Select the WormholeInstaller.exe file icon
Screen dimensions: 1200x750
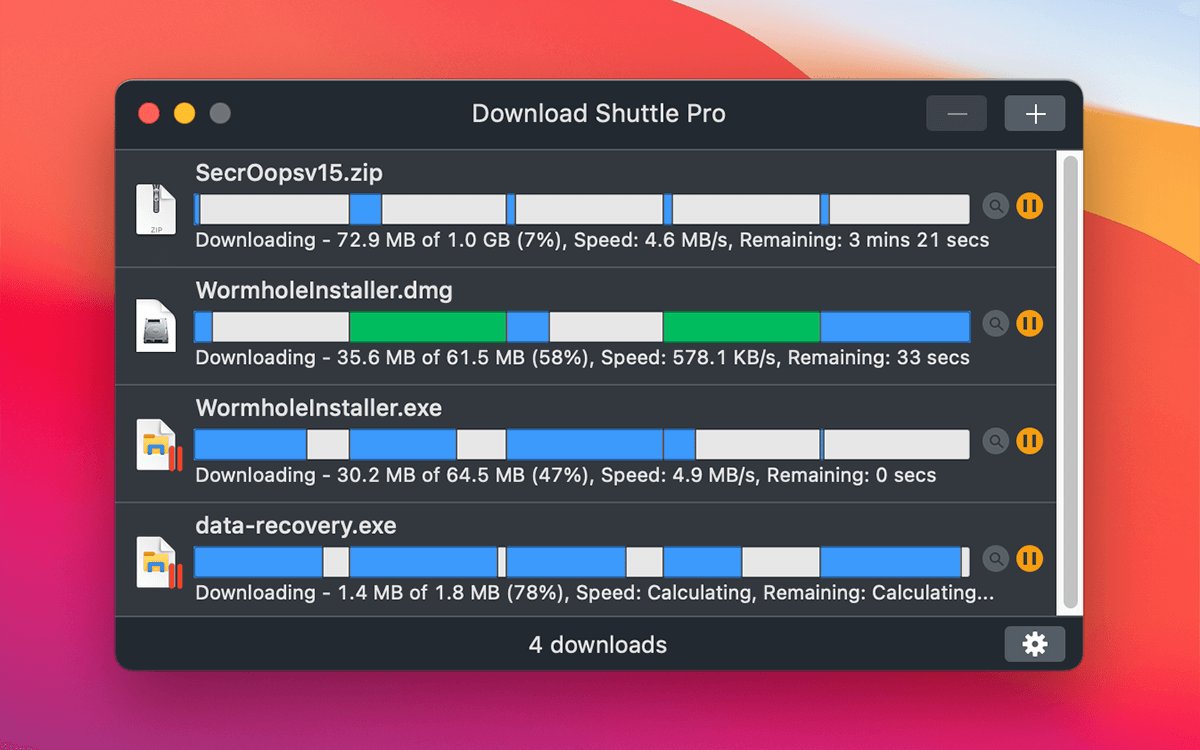[159, 444]
